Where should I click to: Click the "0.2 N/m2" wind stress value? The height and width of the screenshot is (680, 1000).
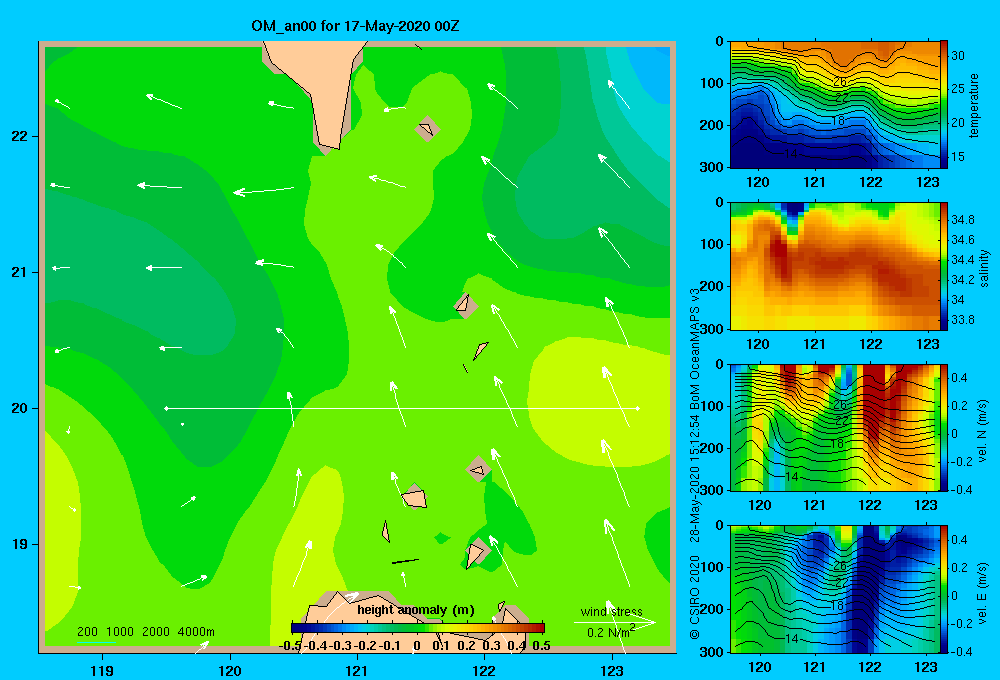coord(611,632)
